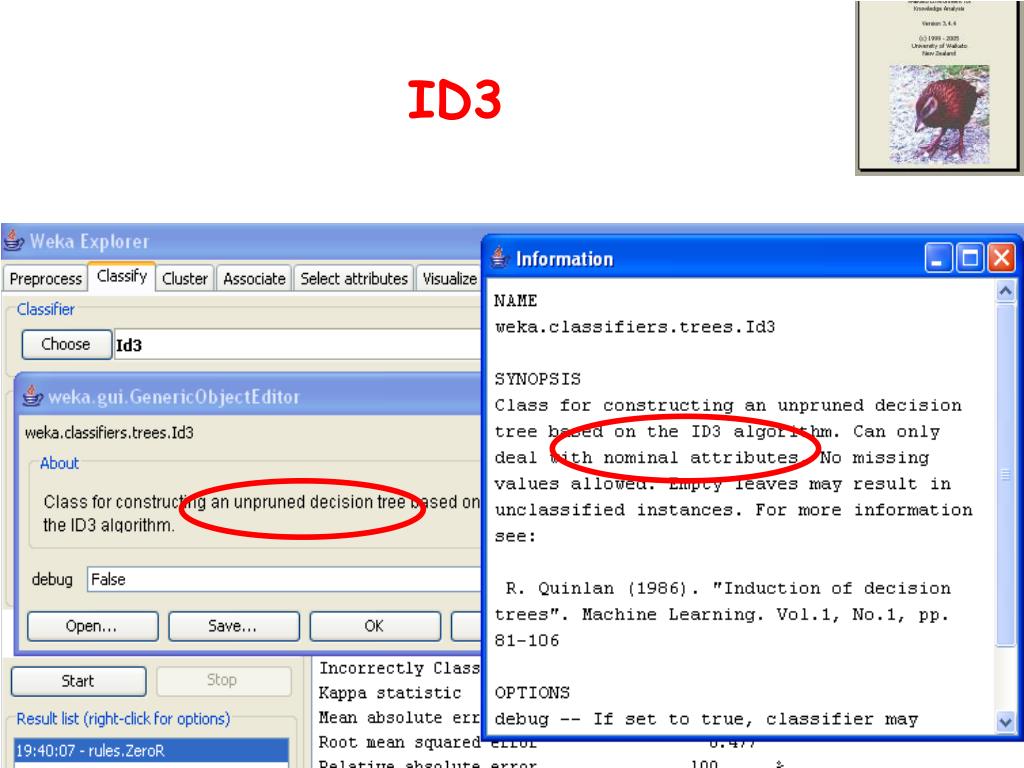Go to the Associate tab
This screenshot has height=768, width=1024.
click(x=254, y=279)
